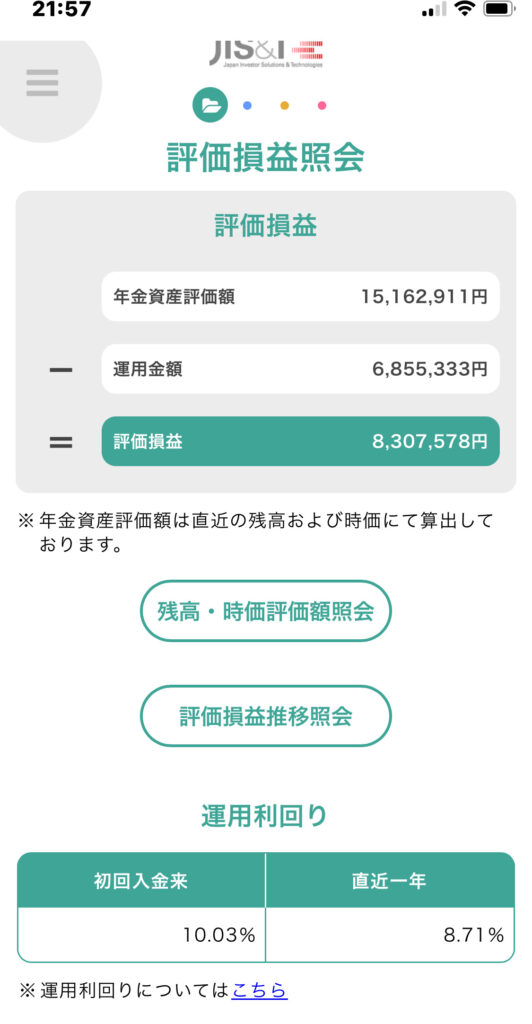Open 評価損益推移照会 button
Image resolution: width=532 pixels, height=1024 pixels.
(266, 716)
